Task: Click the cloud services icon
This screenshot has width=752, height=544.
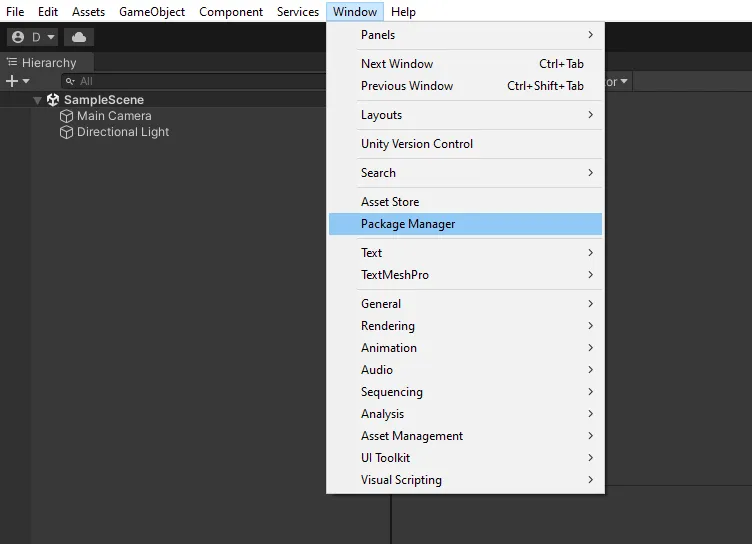Action: pos(79,37)
